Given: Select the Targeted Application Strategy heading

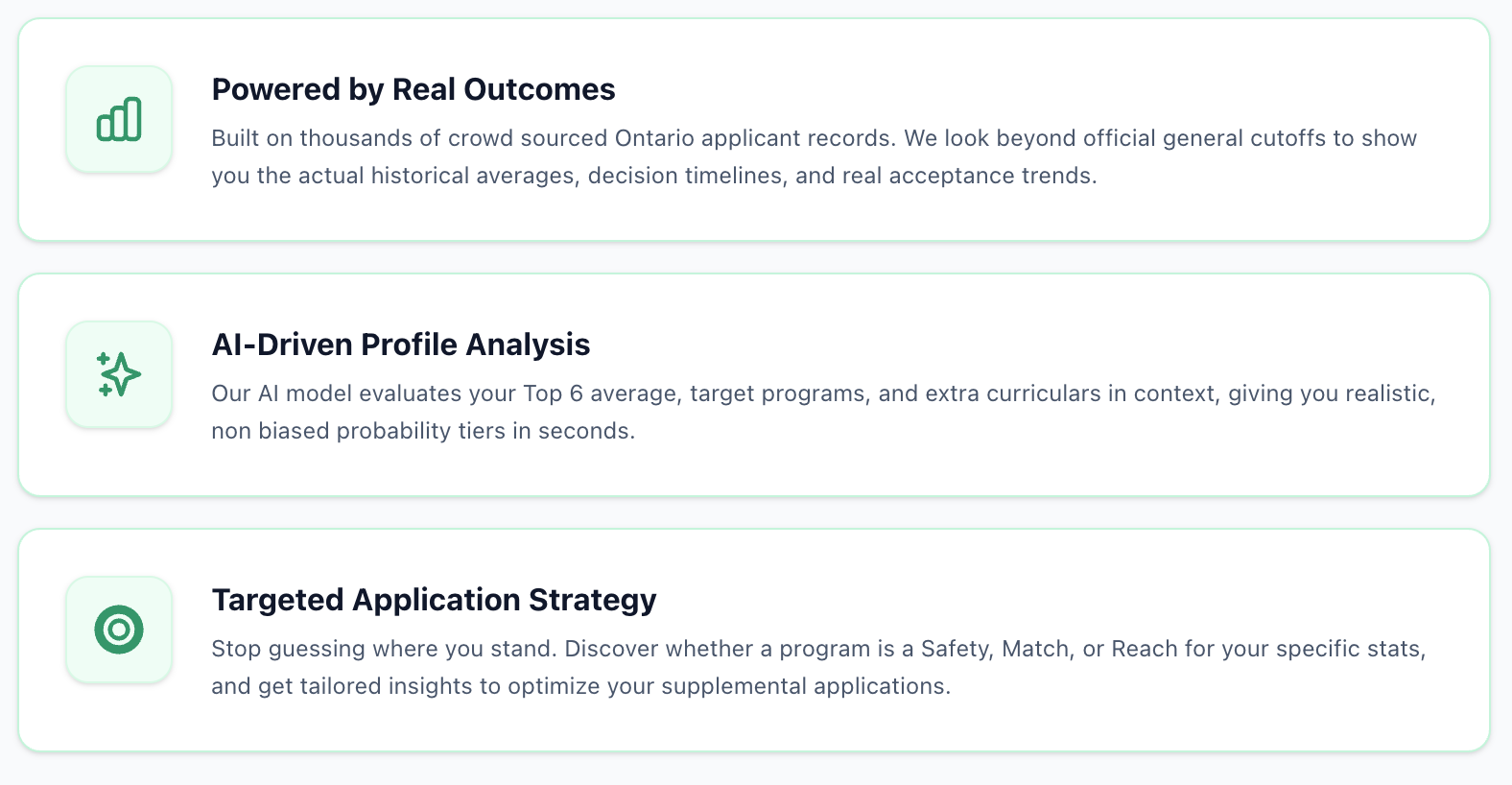Looking at the screenshot, I should tap(435, 600).
